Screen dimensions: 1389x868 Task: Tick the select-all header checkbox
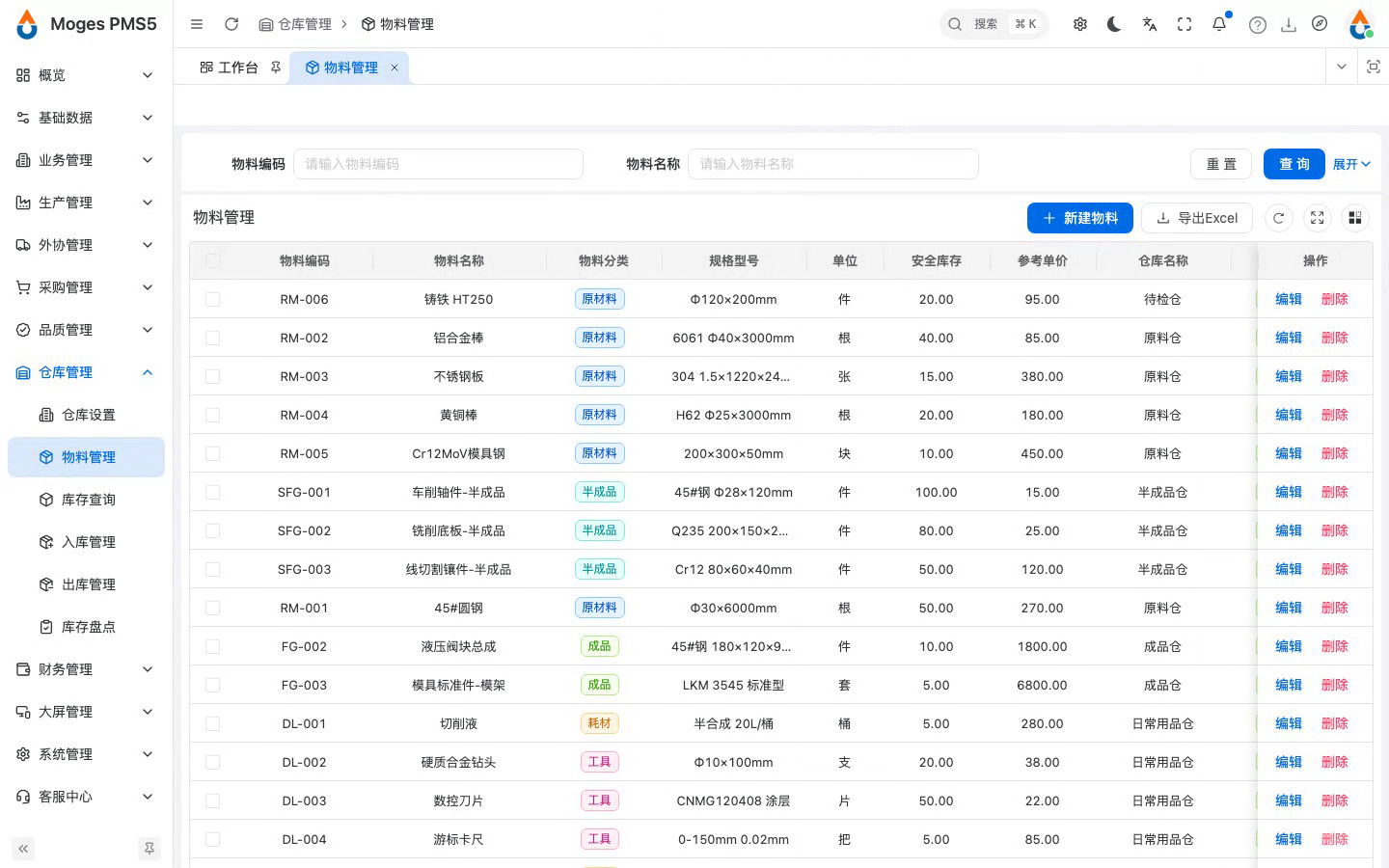tap(213, 260)
